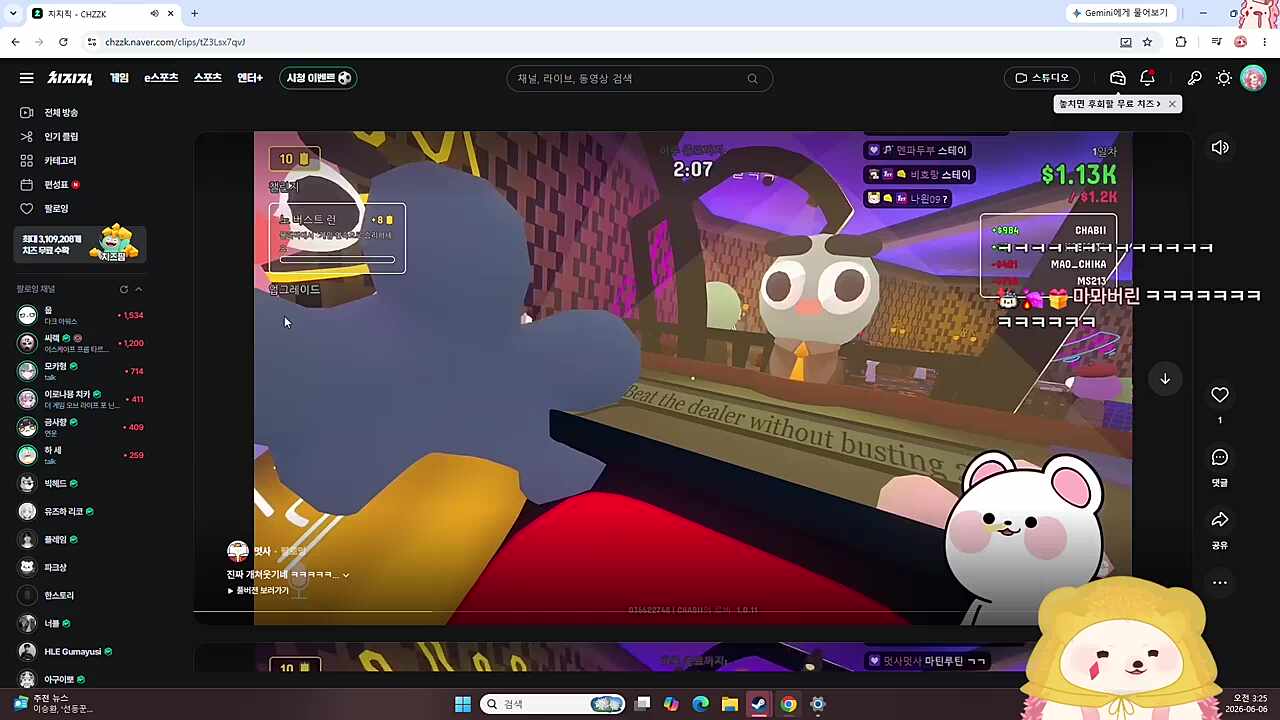Open the hamburger menu beside the CHZZK logo
The height and width of the screenshot is (720, 1280).
27,78
